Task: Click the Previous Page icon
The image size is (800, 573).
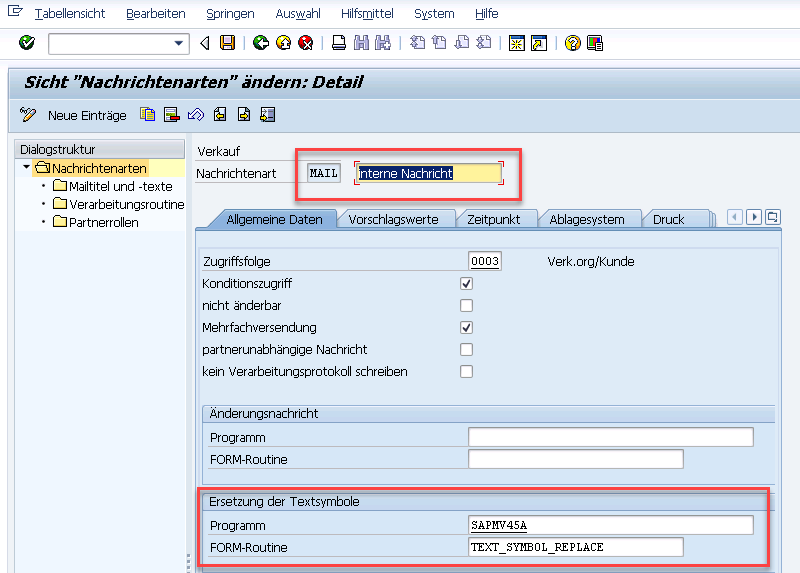Action: (439, 43)
